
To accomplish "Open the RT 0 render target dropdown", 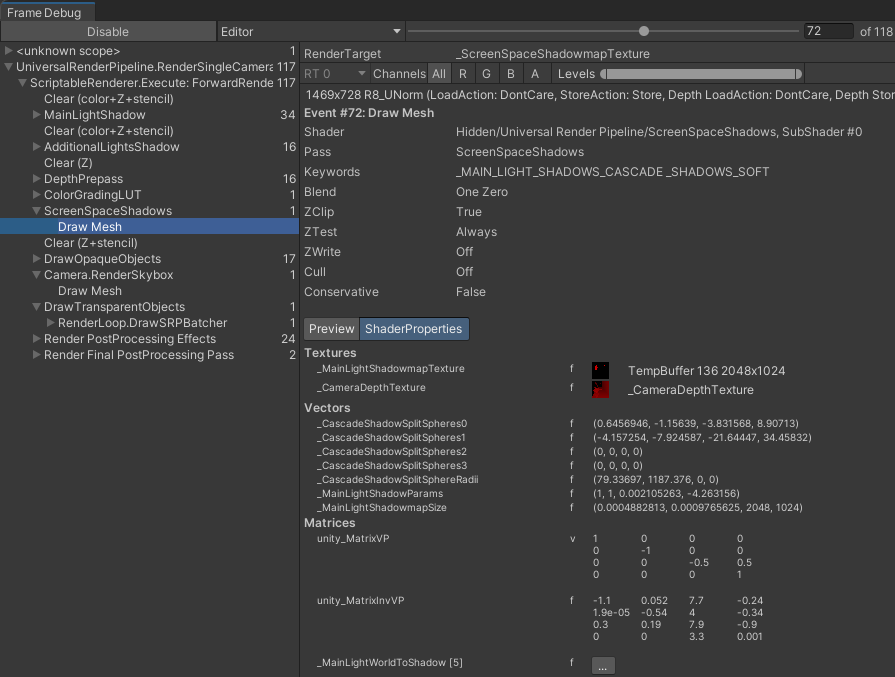I will (335, 74).
